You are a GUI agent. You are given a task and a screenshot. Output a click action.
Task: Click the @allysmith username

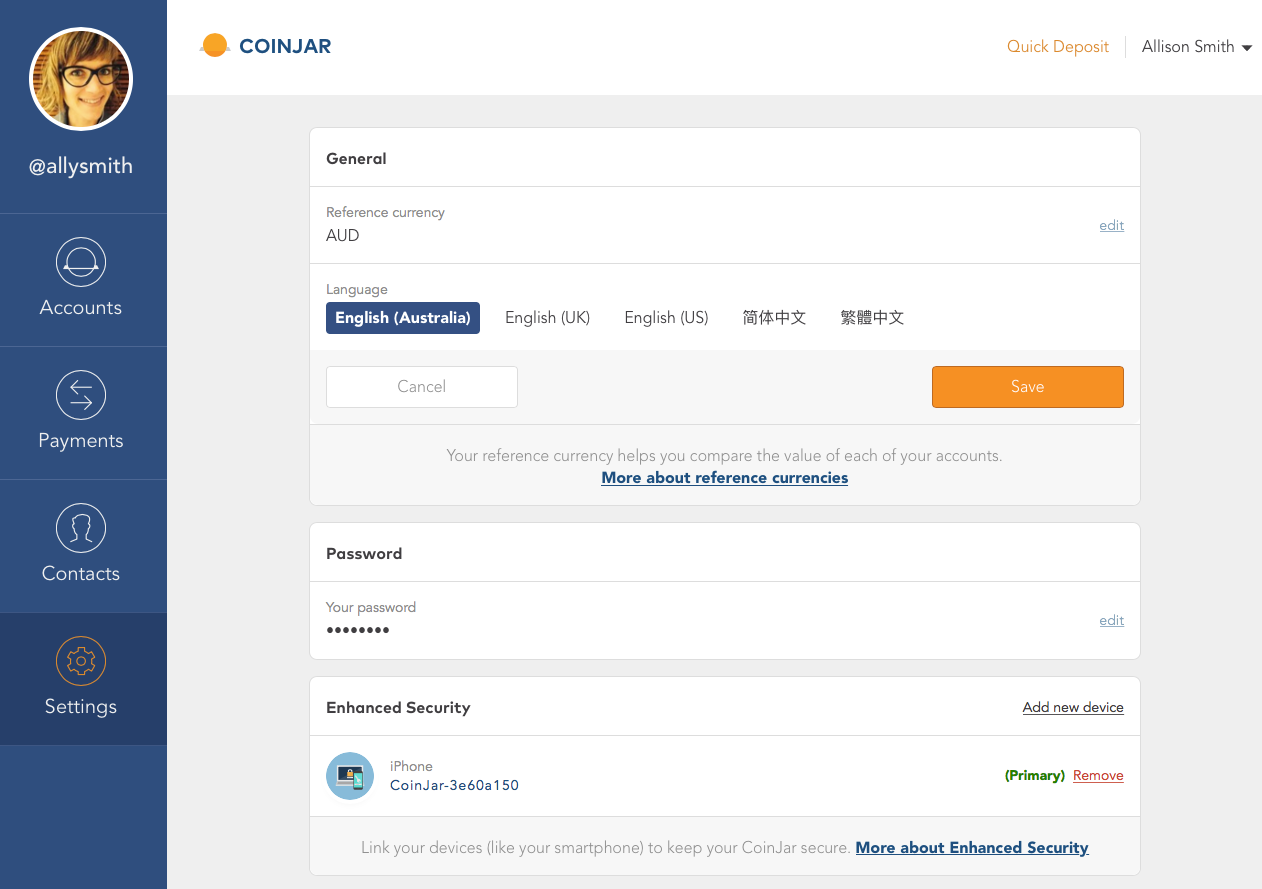pos(81,166)
